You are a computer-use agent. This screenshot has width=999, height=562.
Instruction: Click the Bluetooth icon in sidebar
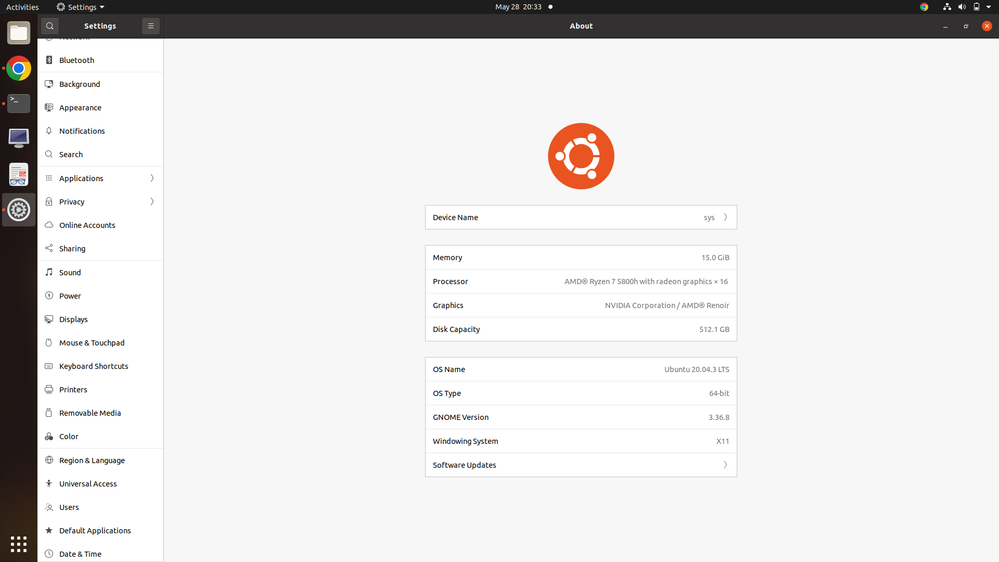(49, 60)
